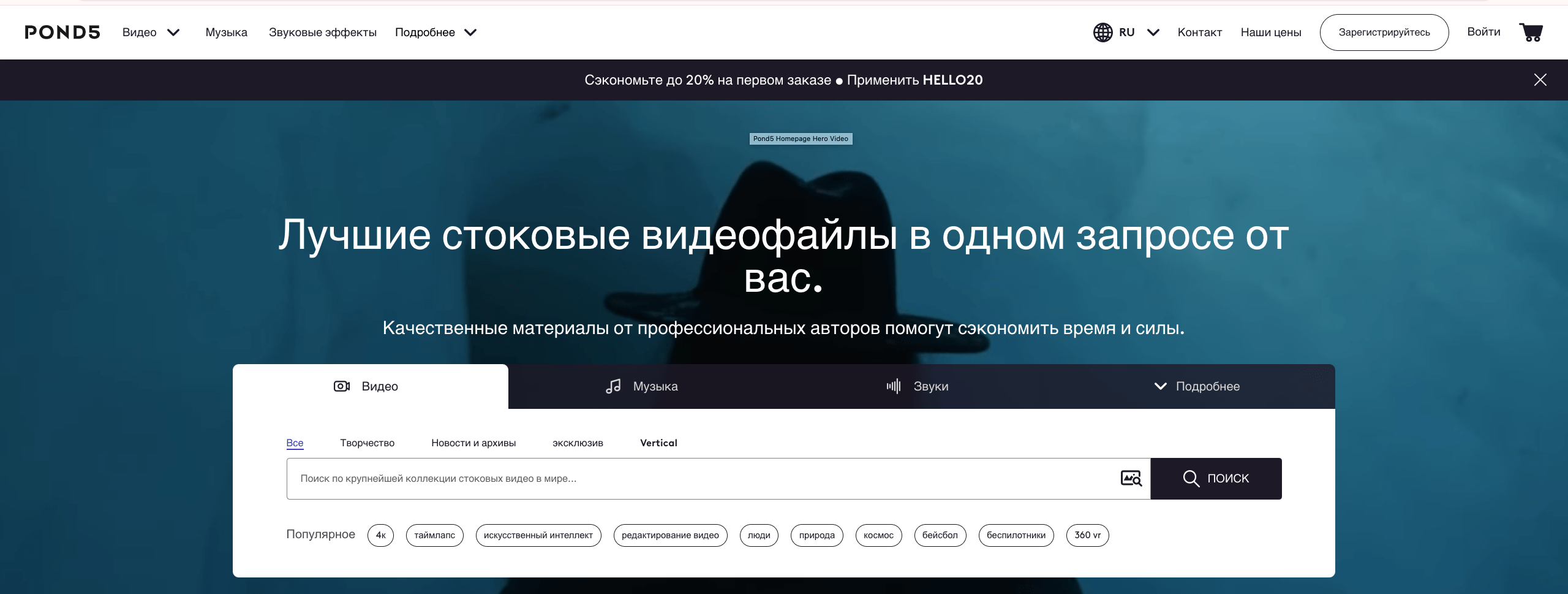Click the video camera icon on Видео tab

[341, 386]
